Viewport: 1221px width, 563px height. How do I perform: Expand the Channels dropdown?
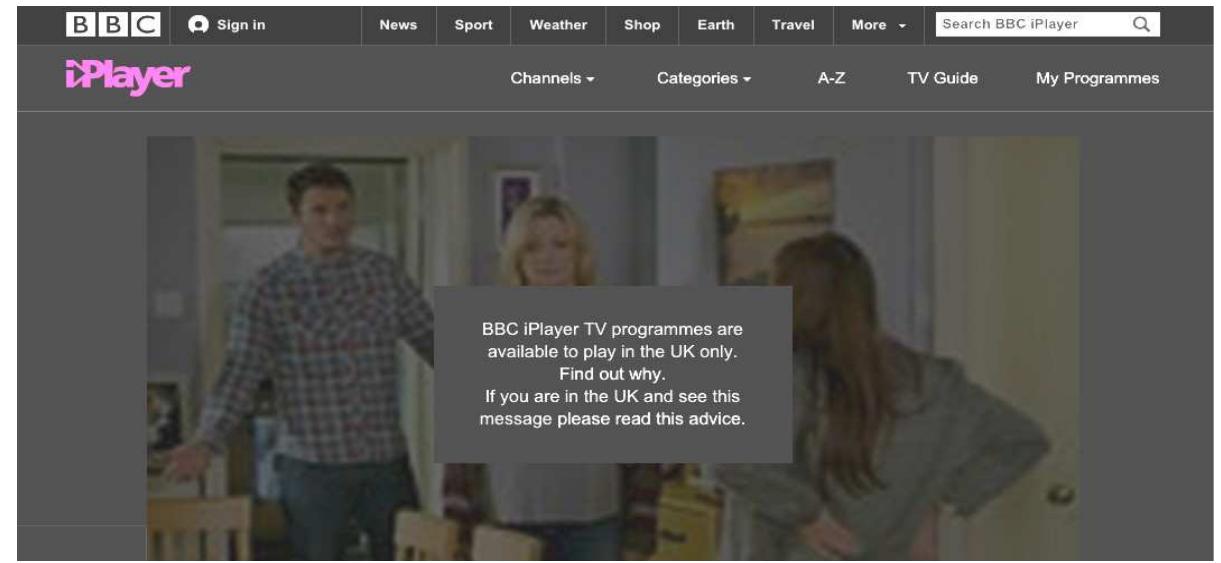(x=553, y=78)
